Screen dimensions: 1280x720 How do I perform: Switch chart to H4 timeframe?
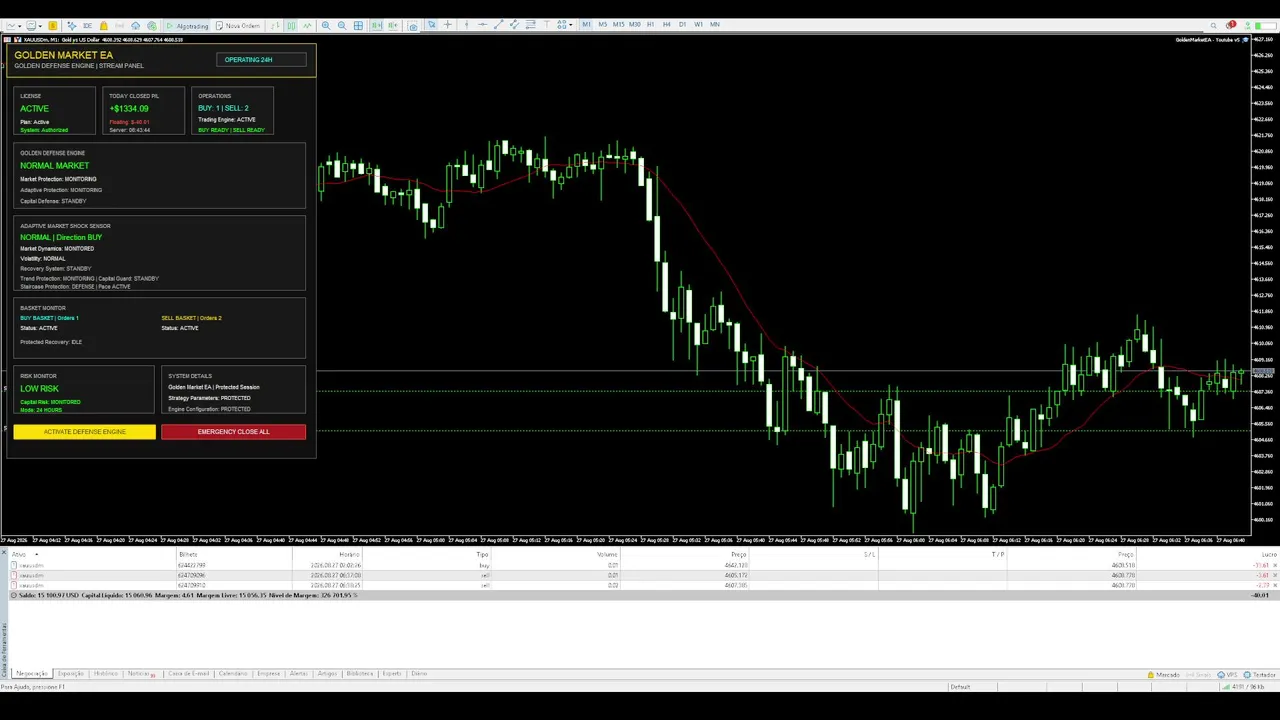[x=666, y=24]
